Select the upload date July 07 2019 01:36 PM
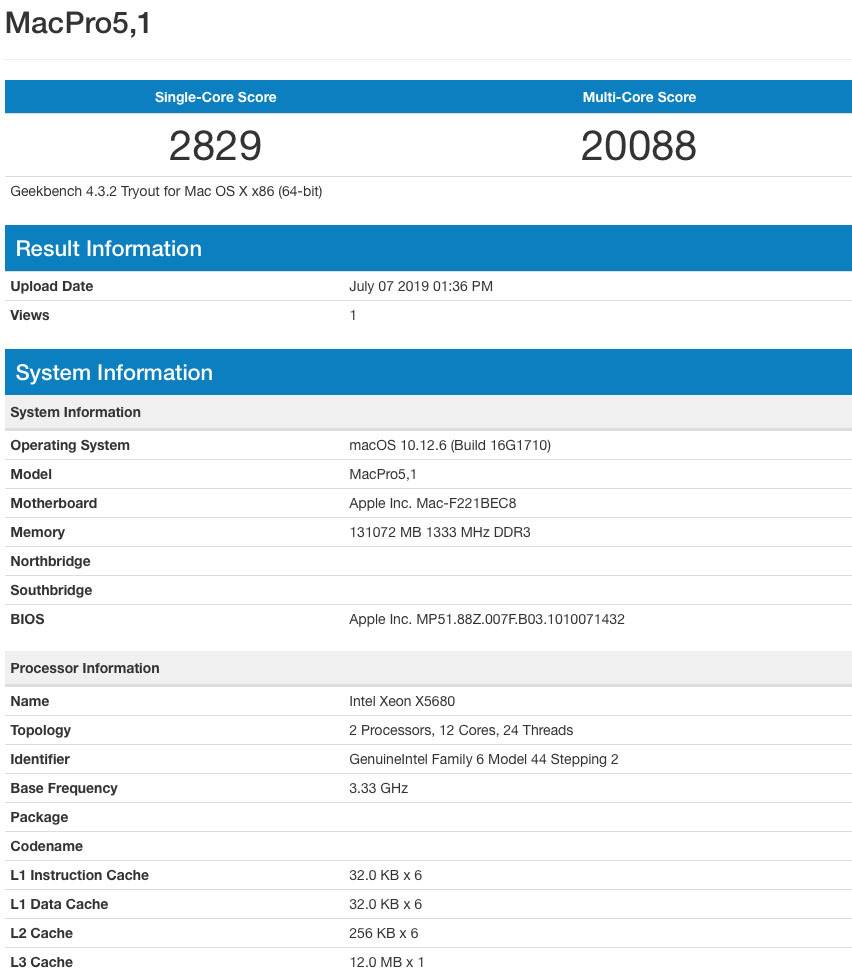The height and width of the screenshot is (976, 852). pos(421,286)
